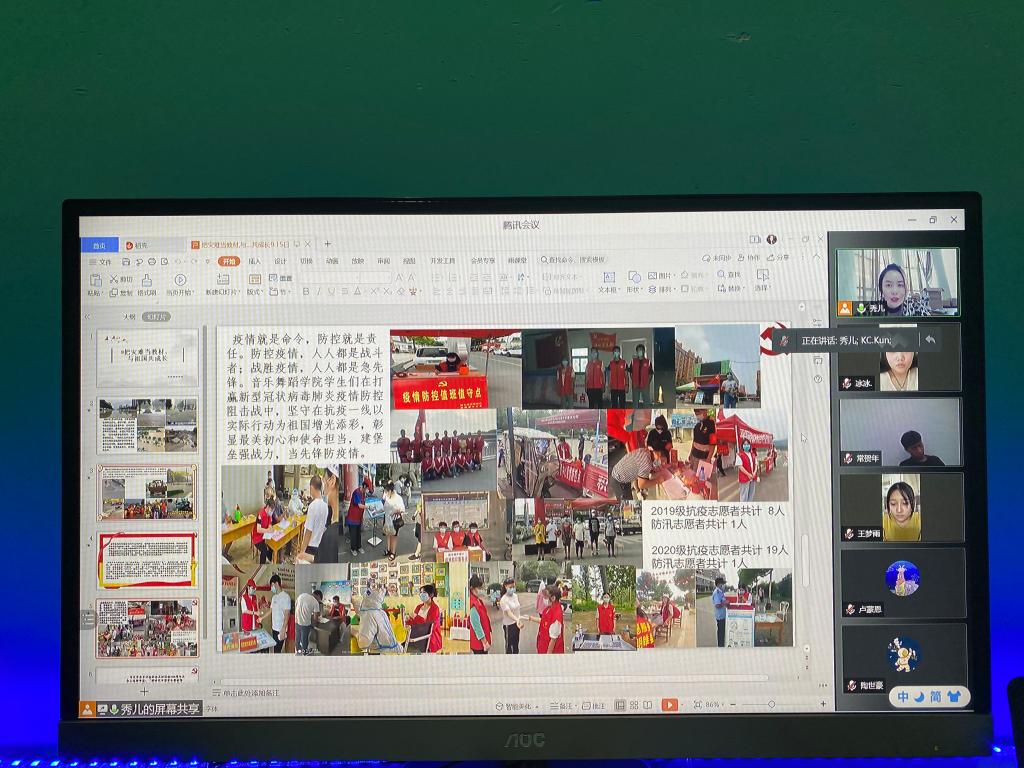Open the Layout (版式) icon
The width and height of the screenshot is (1024, 768).
(255, 279)
